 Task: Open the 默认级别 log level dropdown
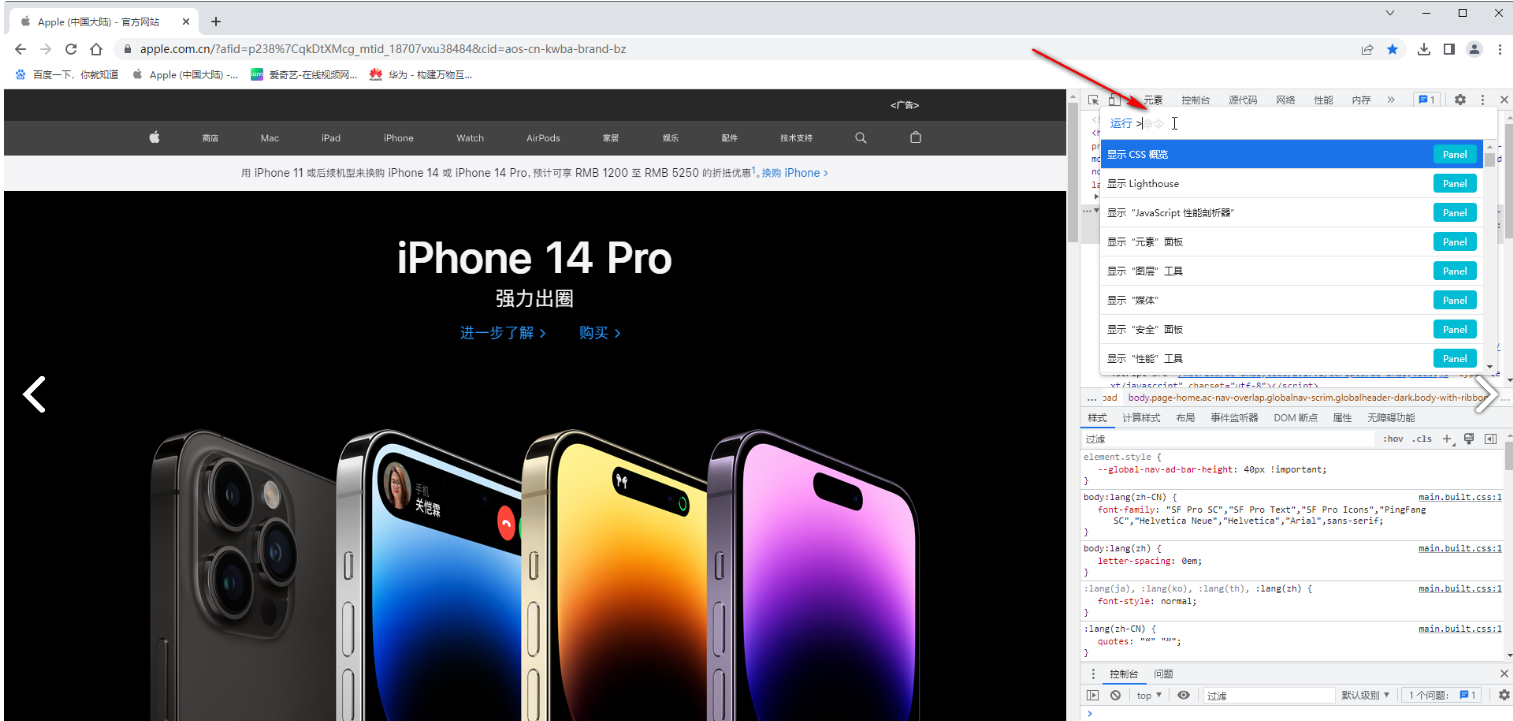[1366, 695]
